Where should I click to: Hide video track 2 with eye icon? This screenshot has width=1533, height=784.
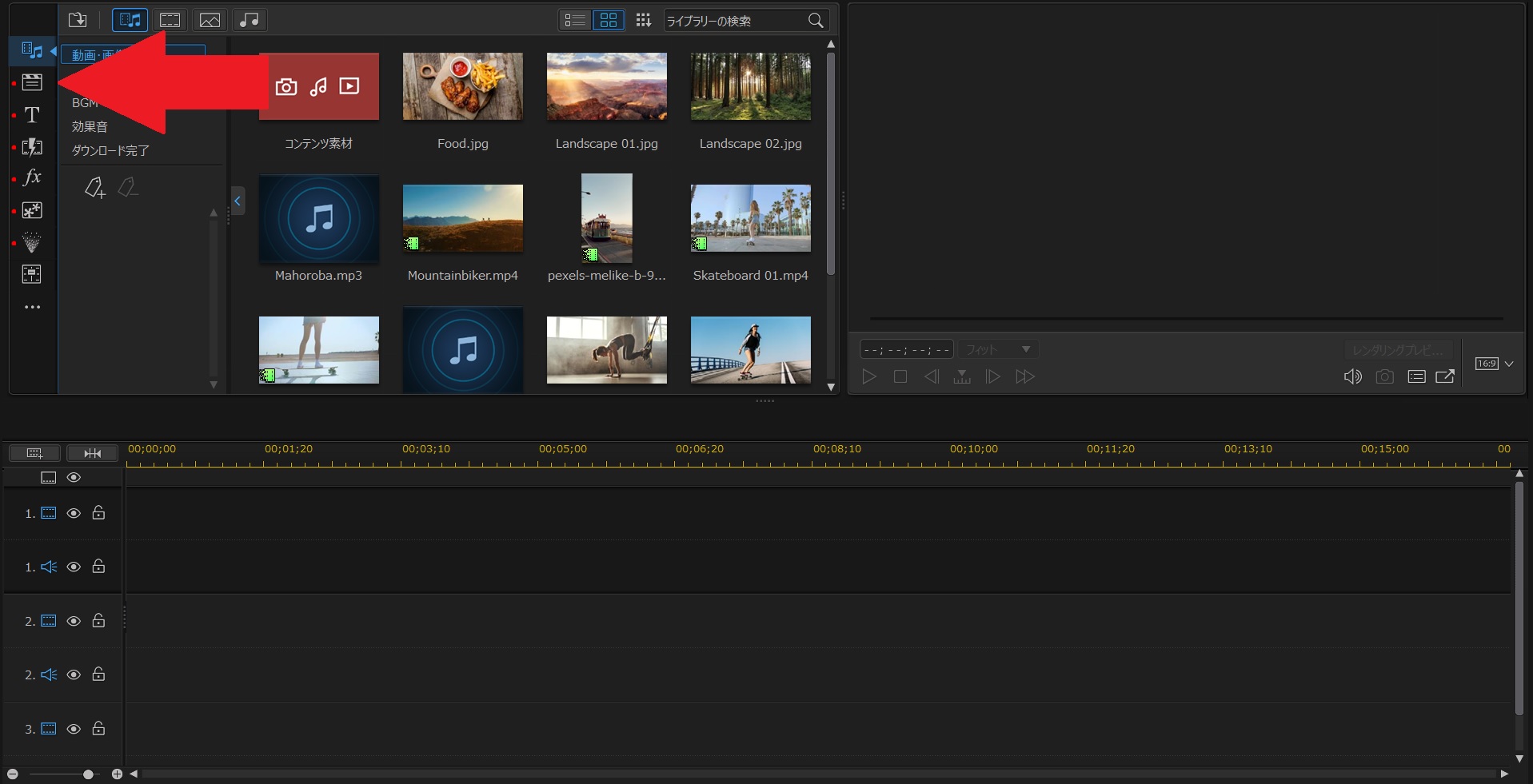click(x=74, y=621)
